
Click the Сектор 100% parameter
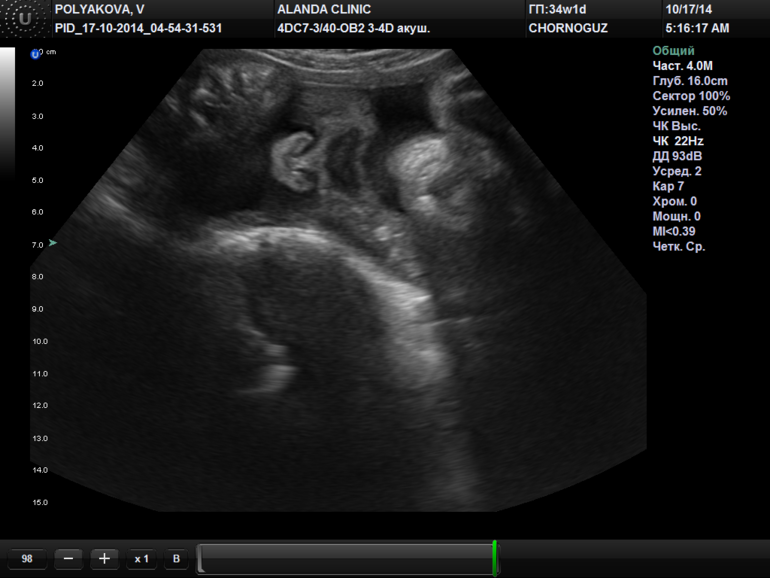click(691, 96)
